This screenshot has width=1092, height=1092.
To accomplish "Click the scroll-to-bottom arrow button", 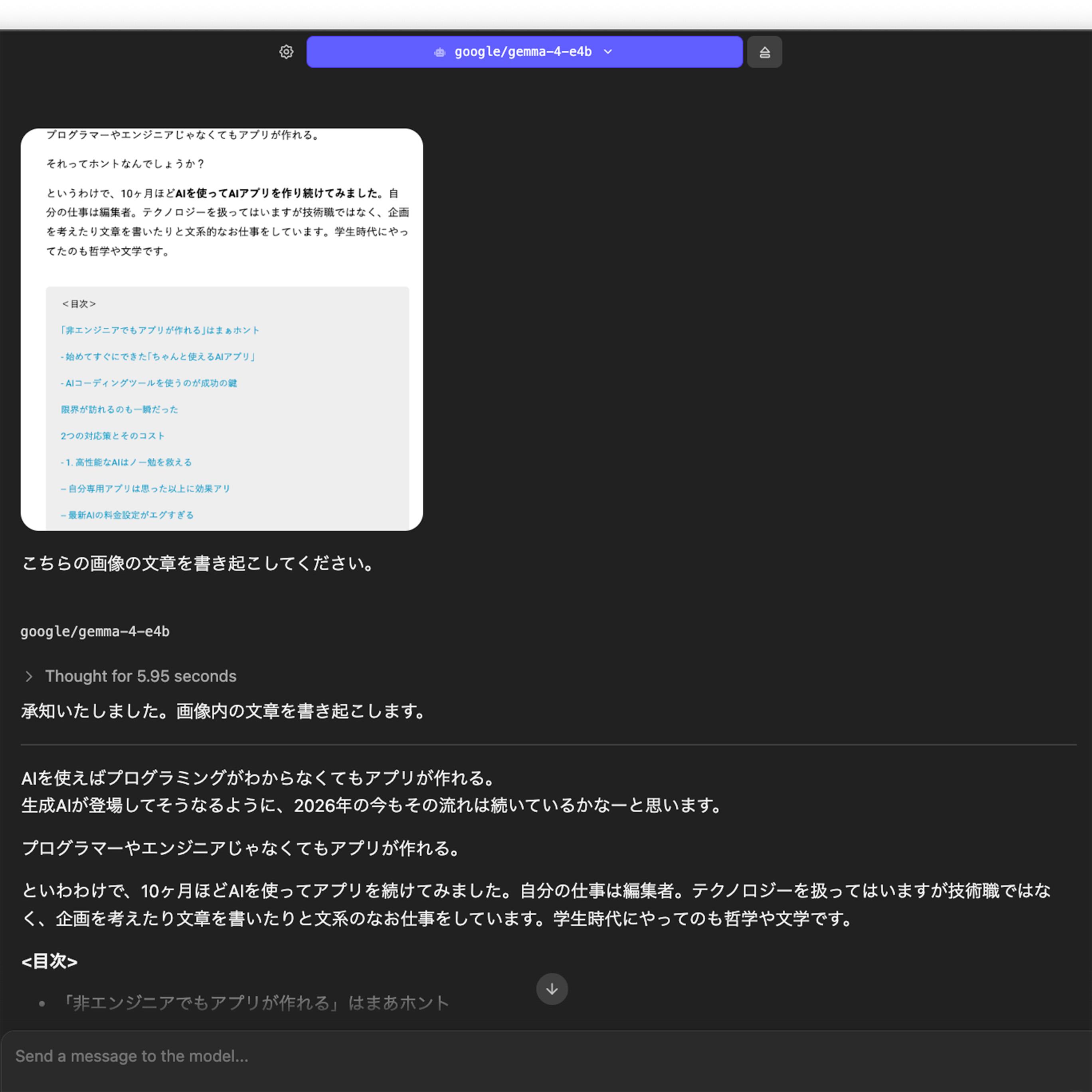I will tap(552, 989).
